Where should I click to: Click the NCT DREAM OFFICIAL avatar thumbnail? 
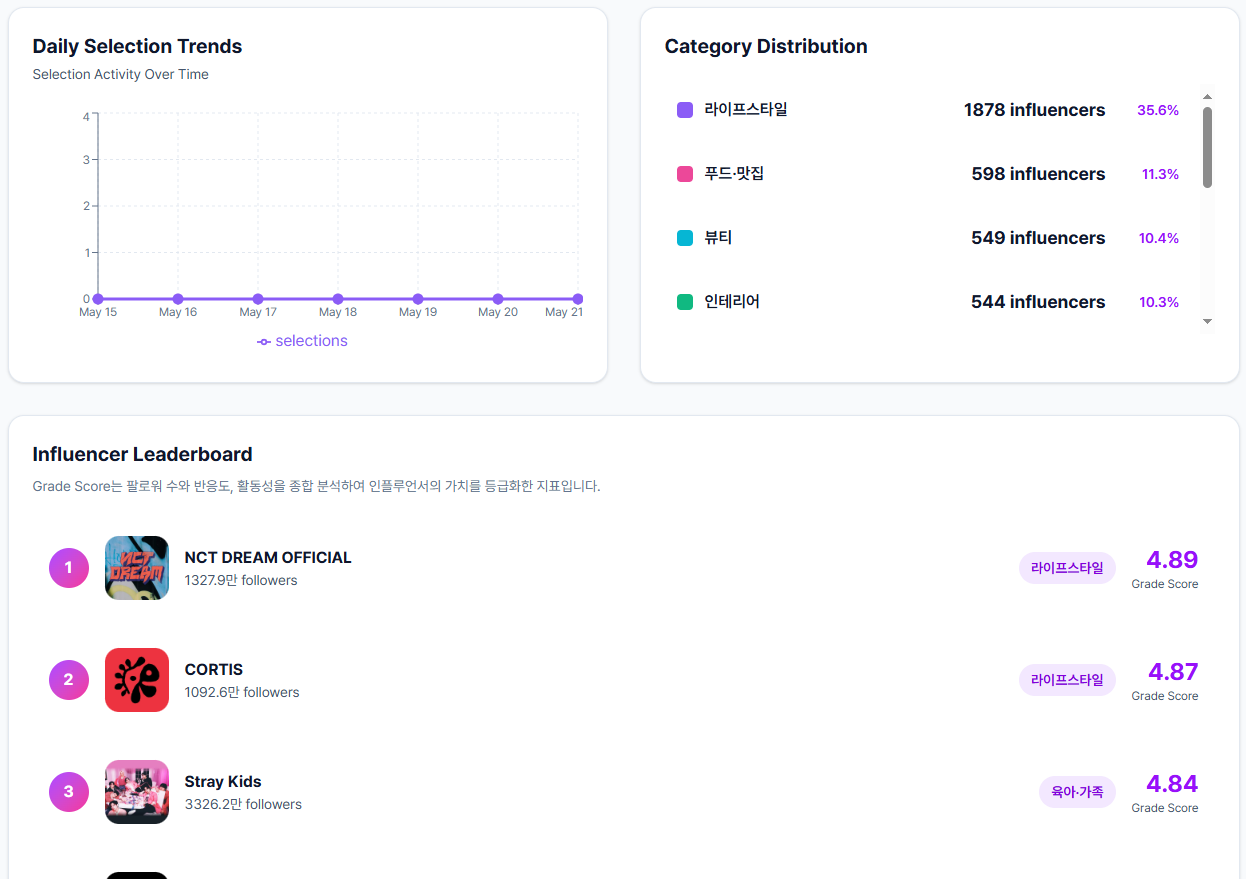pyautogui.click(x=137, y=568)
